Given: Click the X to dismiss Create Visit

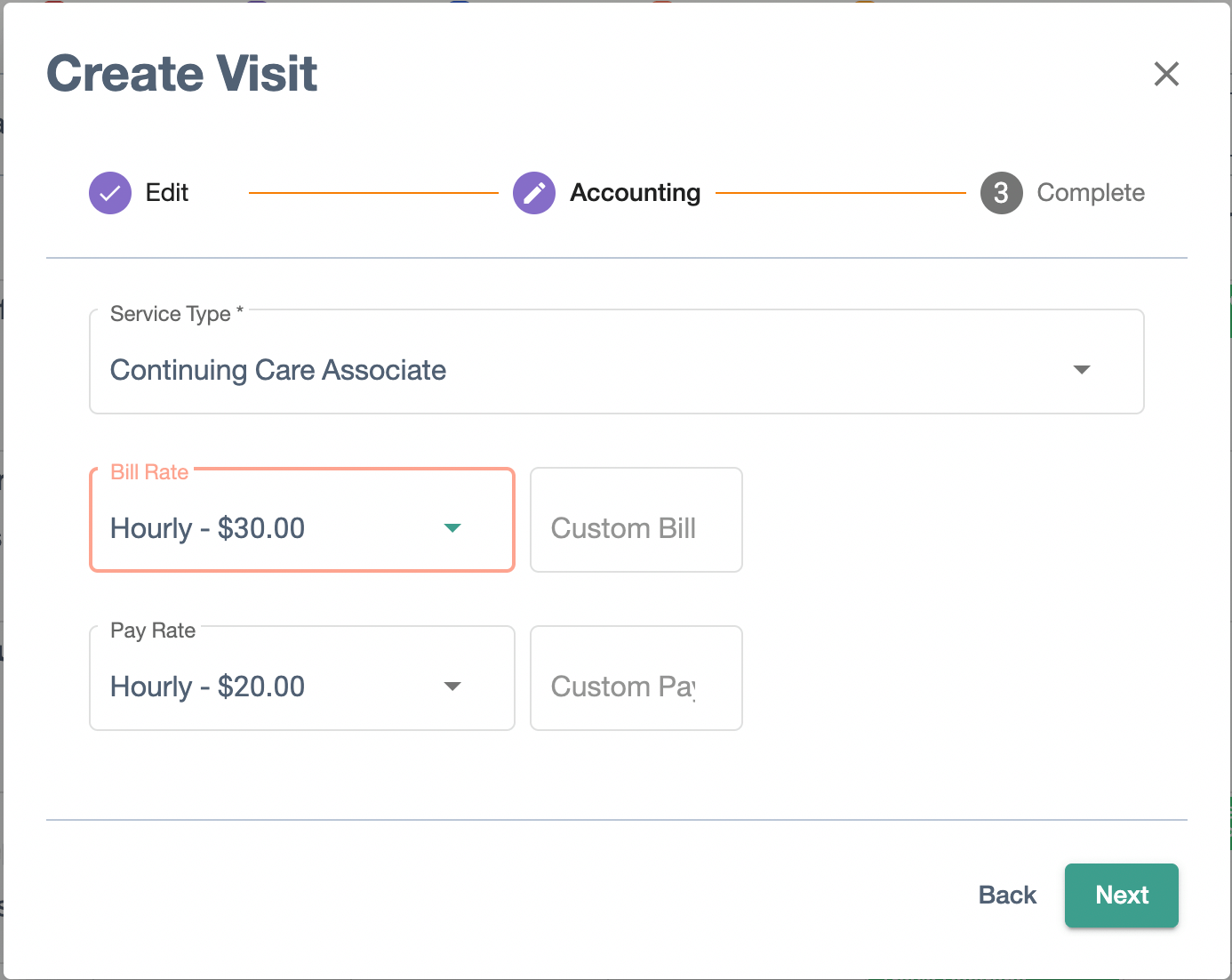Looking at the screenshot, I should coord(1166,75).
